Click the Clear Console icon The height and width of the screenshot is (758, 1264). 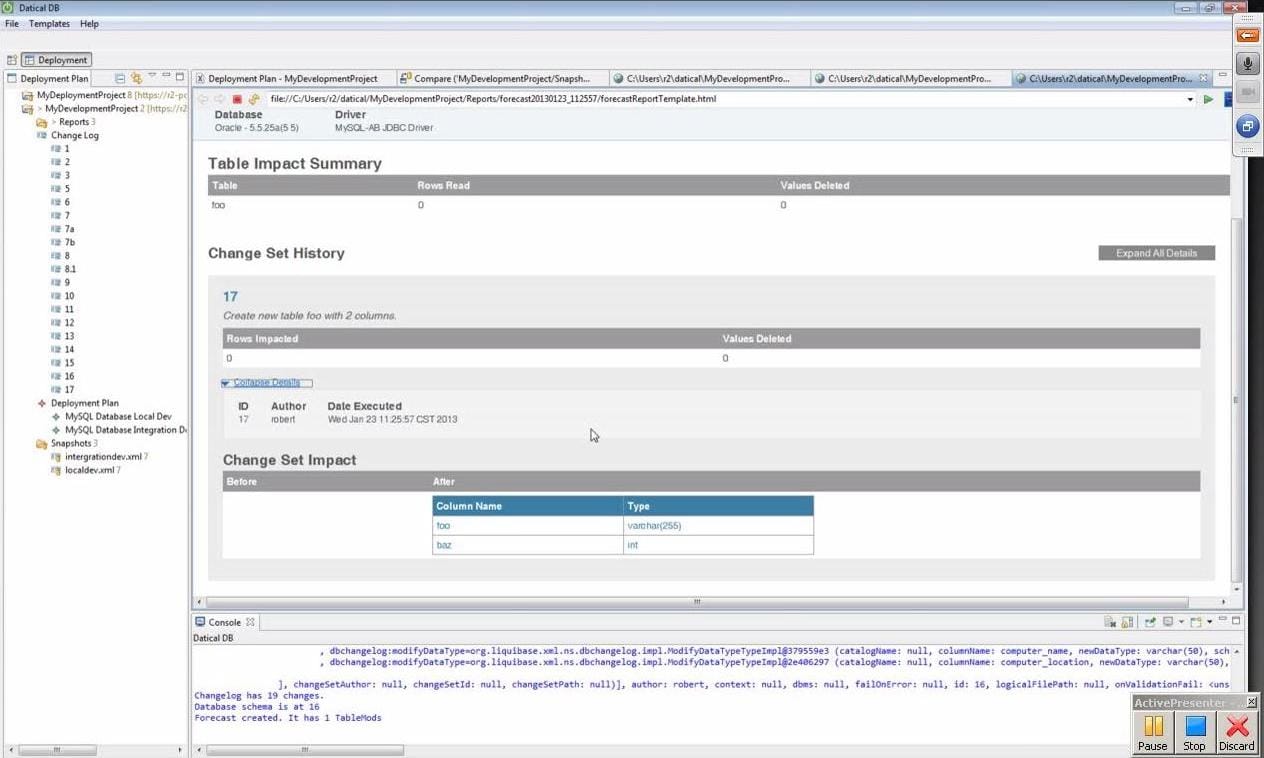[1110, 622]
